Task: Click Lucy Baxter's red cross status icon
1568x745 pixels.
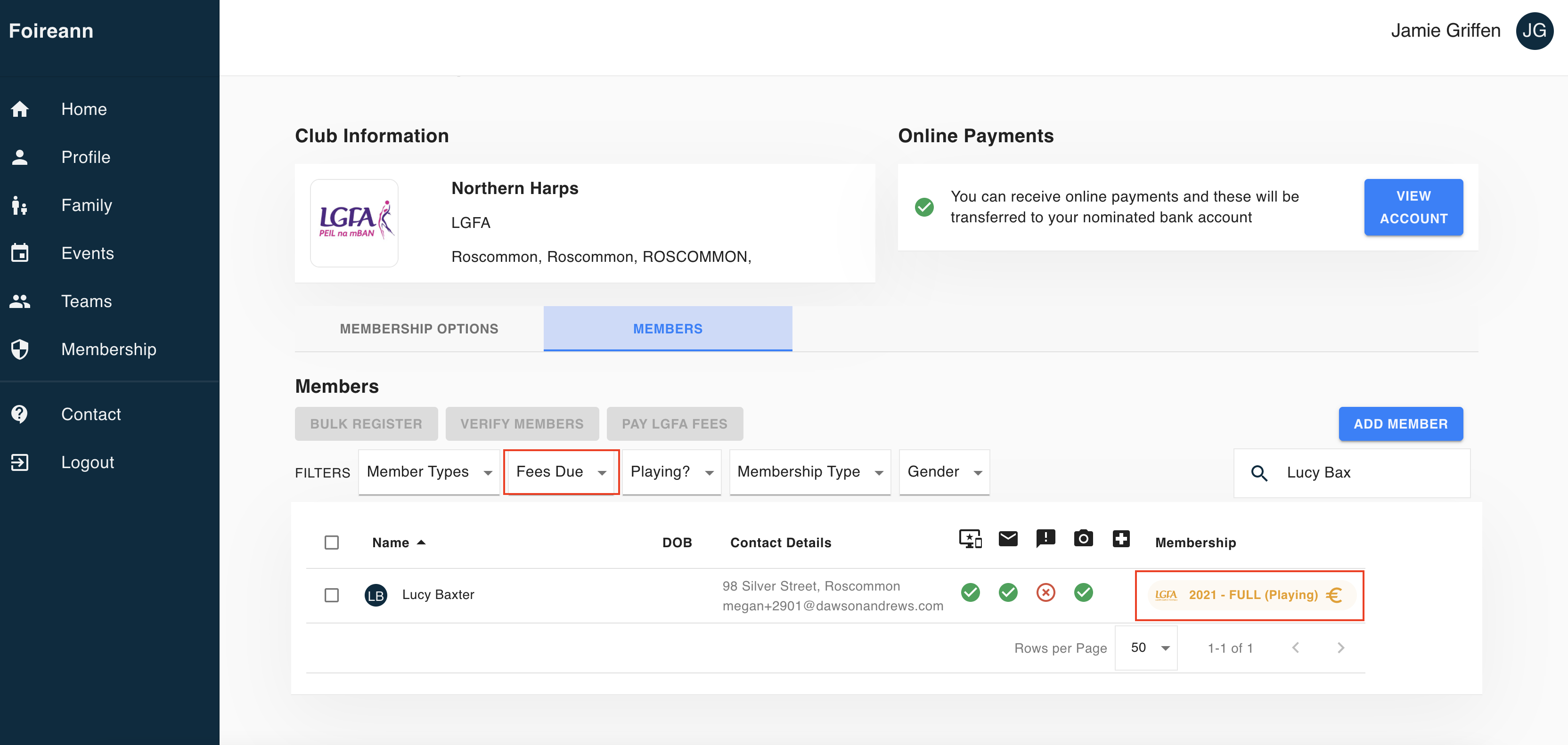Action: point(1045,592)
